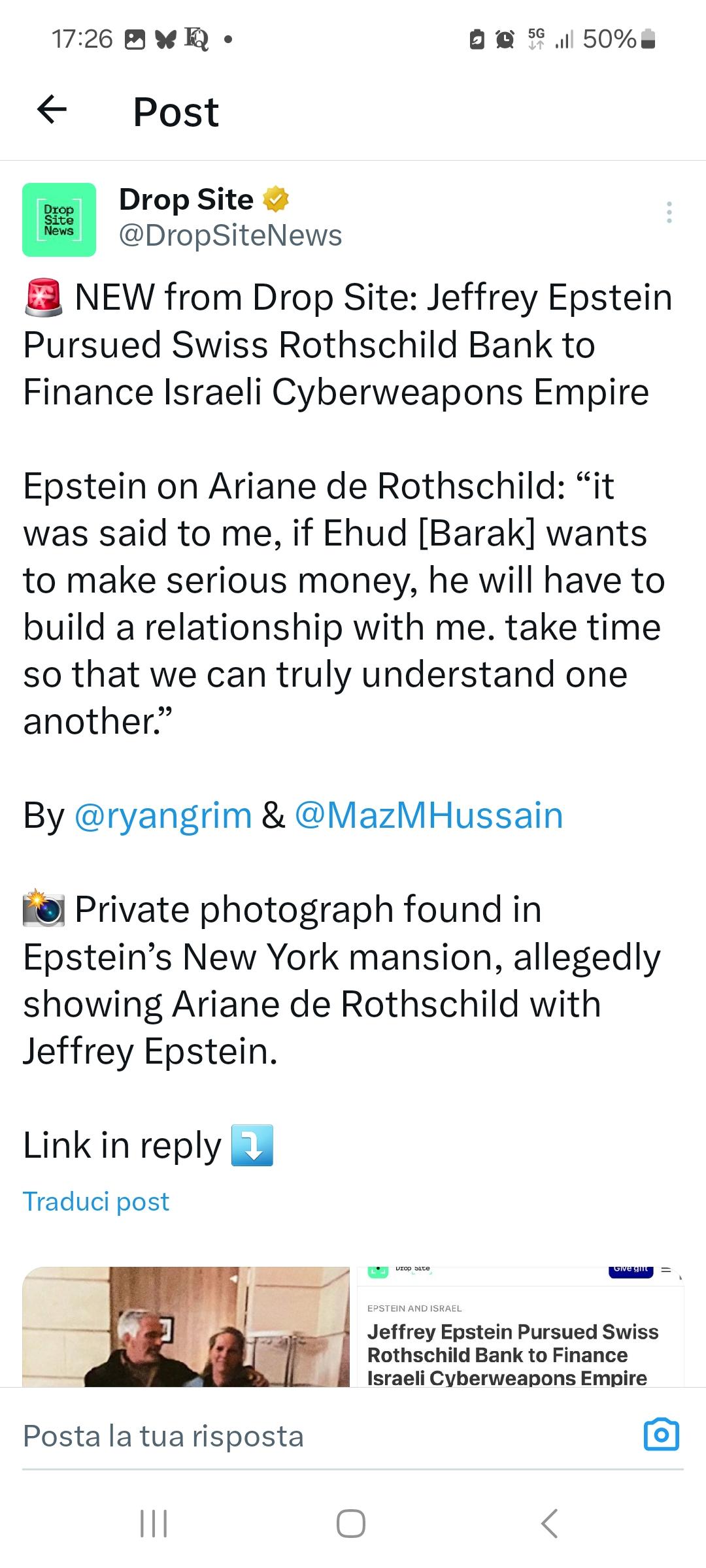
Task: Open the three-dot post options menu
Action: point(669,212)
